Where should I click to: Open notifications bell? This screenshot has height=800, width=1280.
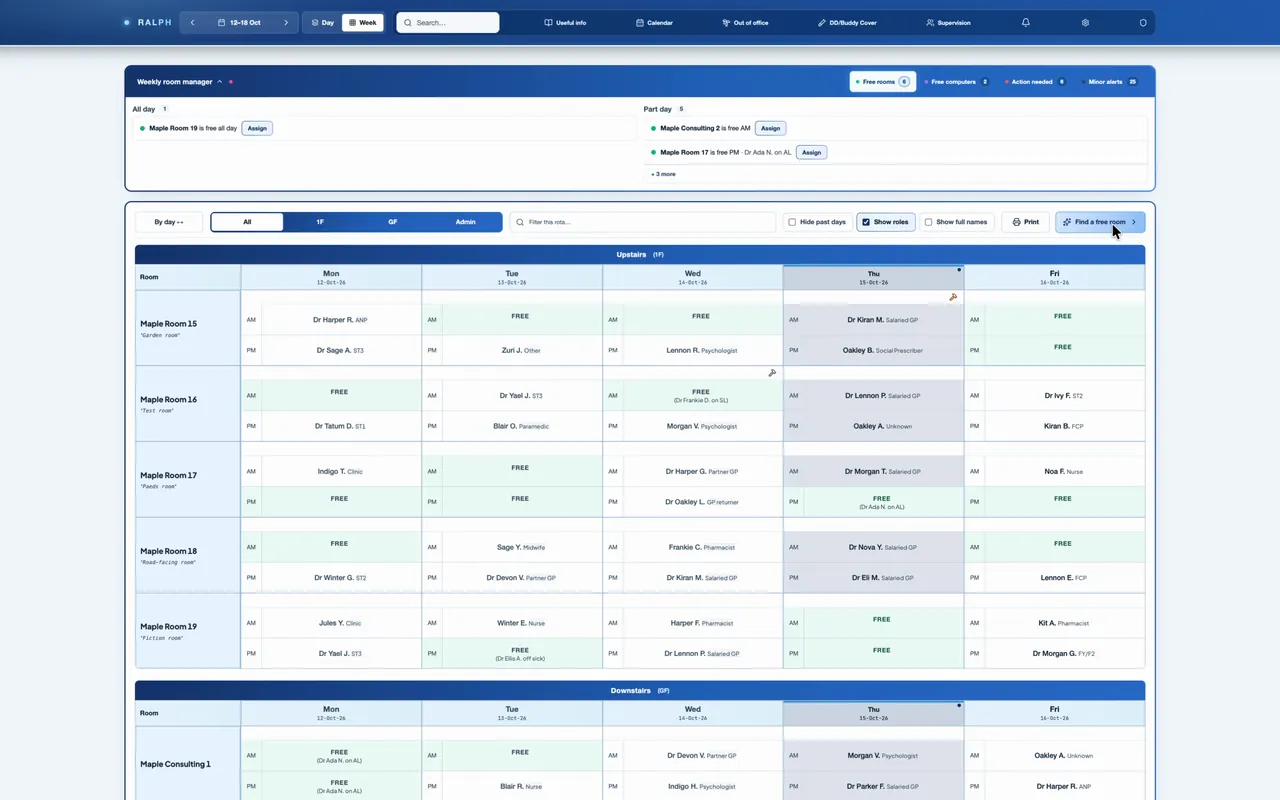(x=1025, y=22)
